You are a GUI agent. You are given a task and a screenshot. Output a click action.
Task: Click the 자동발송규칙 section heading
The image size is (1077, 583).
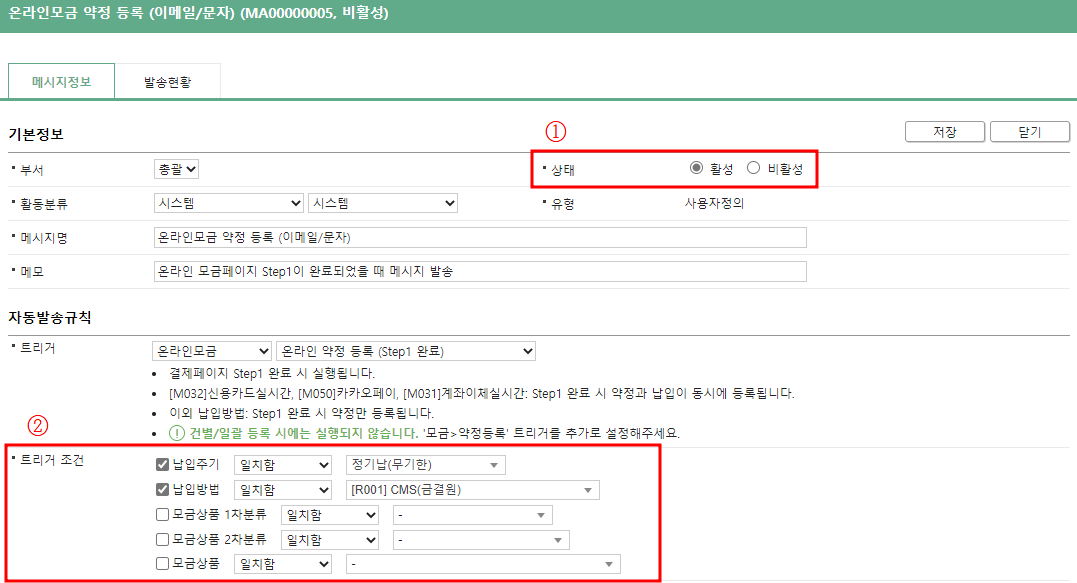49,317
